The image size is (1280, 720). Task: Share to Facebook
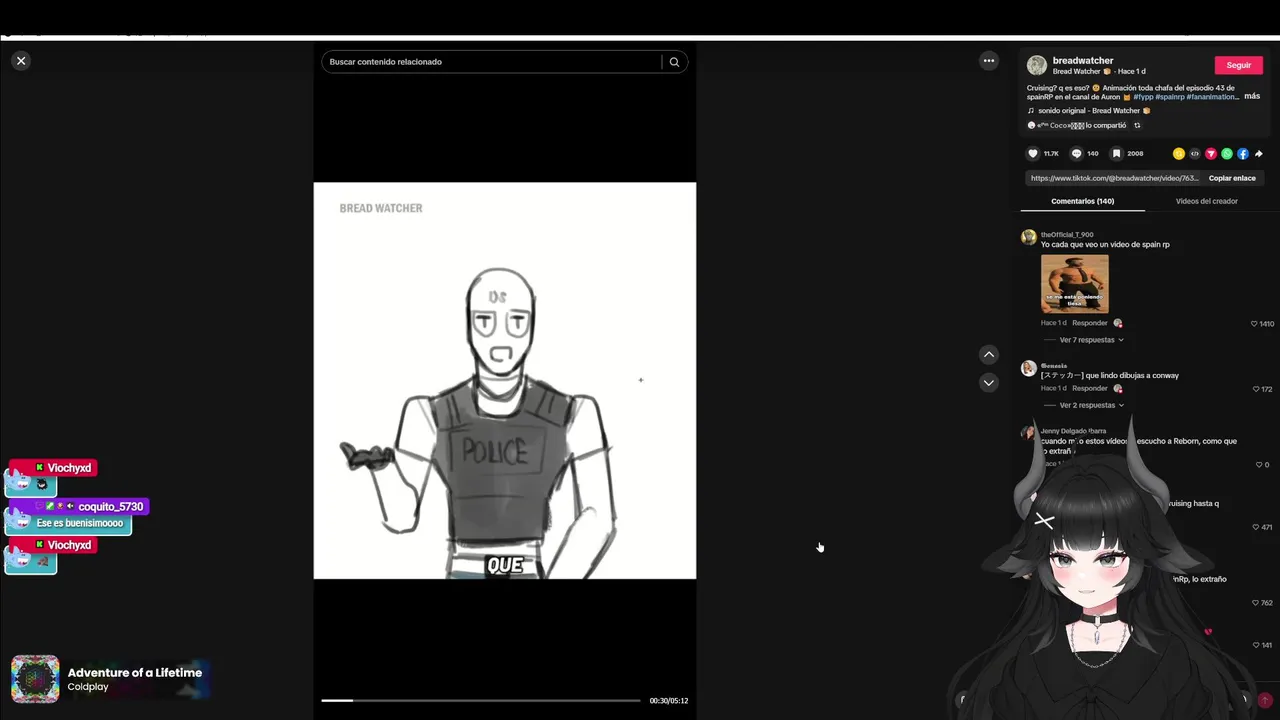pyautogui.click(x=1243, y=154)
